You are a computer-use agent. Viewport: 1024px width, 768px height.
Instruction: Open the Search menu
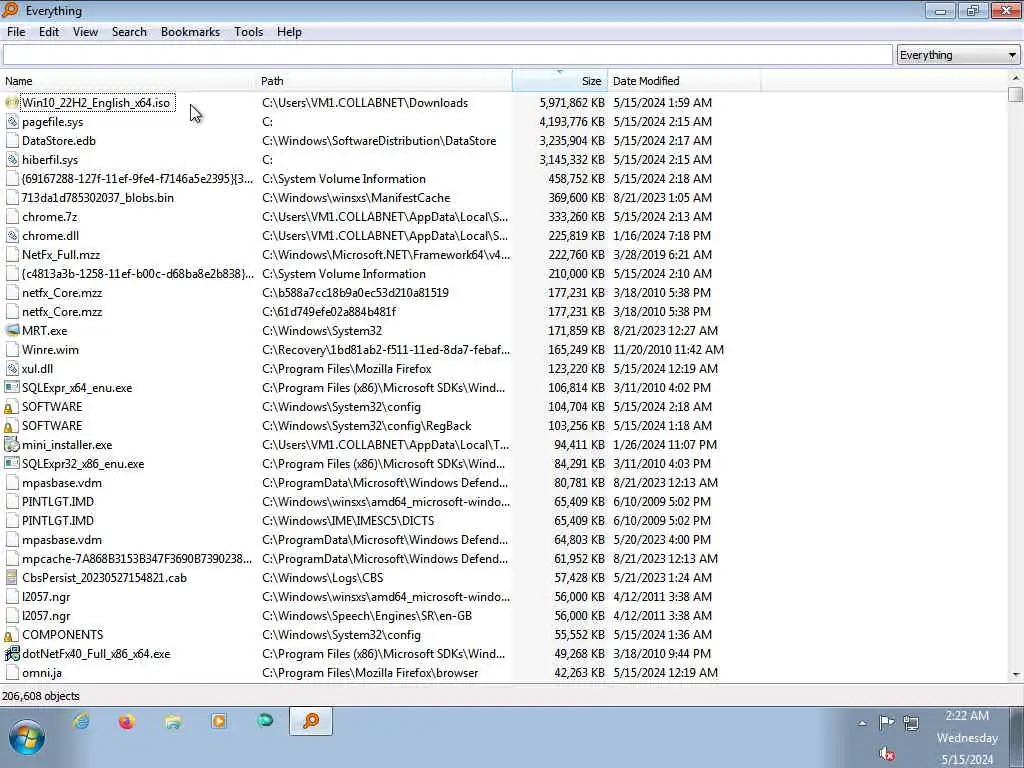[129, 32]
